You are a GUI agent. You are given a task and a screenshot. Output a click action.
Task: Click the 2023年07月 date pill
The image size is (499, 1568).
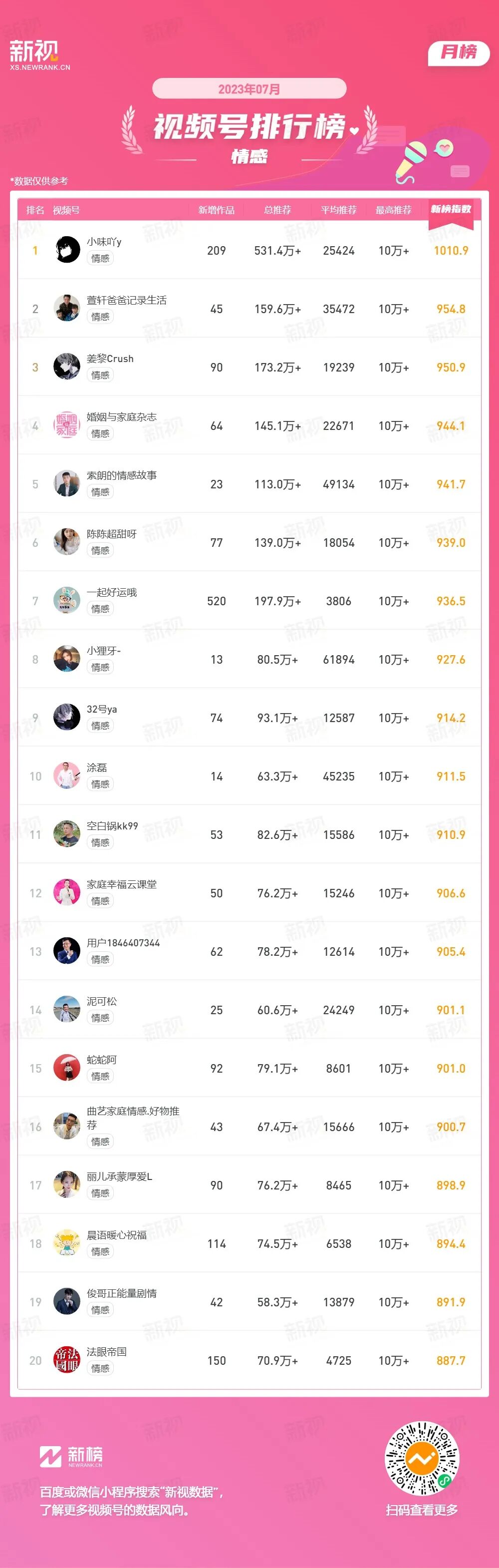coord(249,89)
